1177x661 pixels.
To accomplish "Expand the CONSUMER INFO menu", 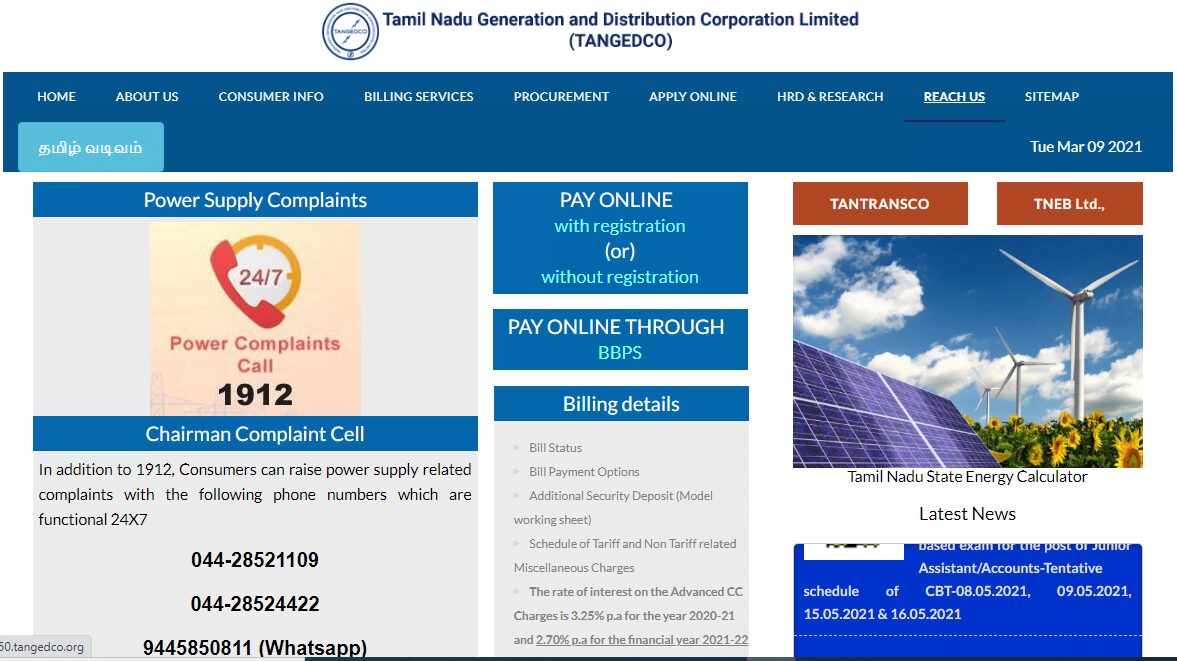I will pyautogui.click(x=271, y=97).
